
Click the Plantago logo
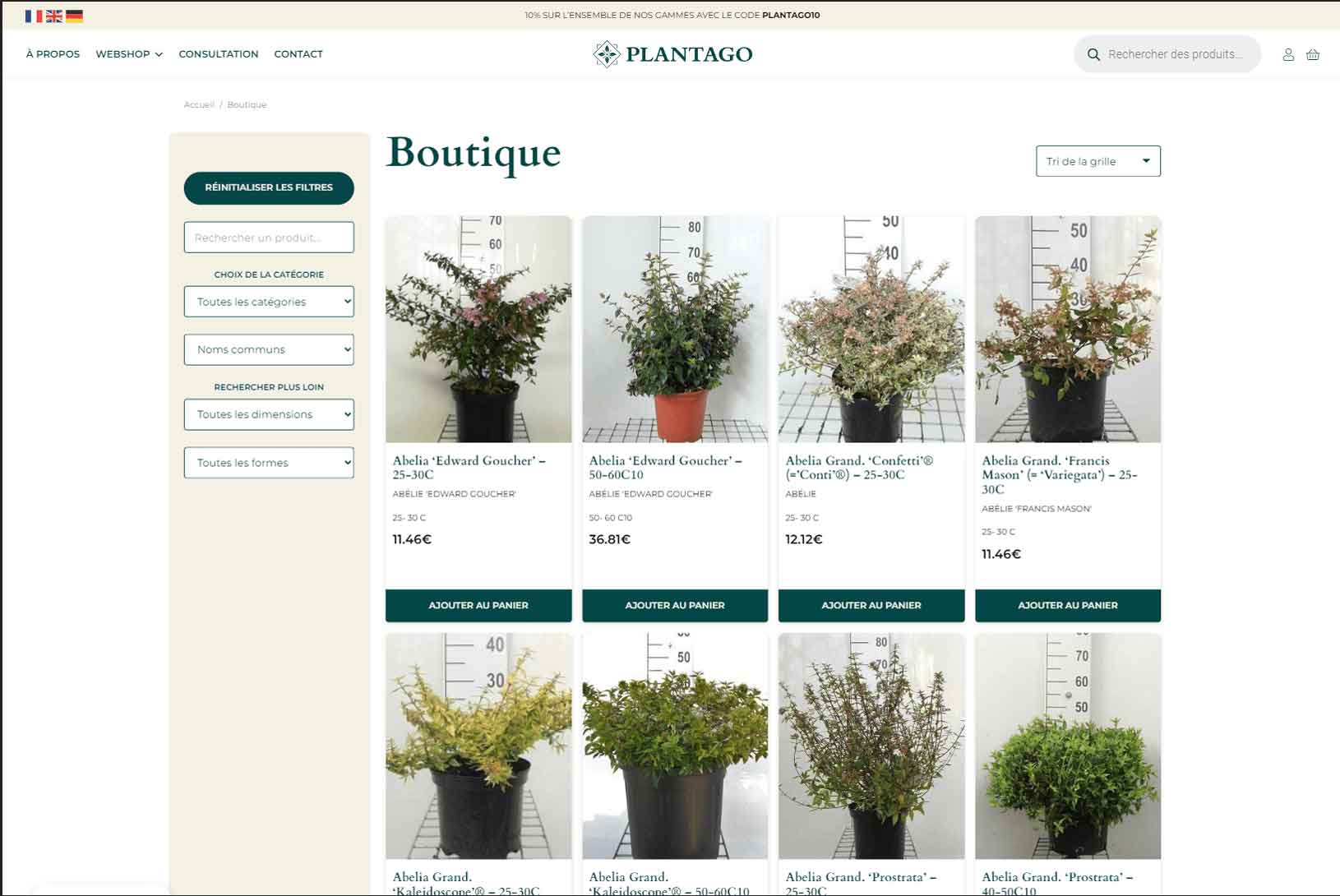pyautogui.click(x=672, y=54)
